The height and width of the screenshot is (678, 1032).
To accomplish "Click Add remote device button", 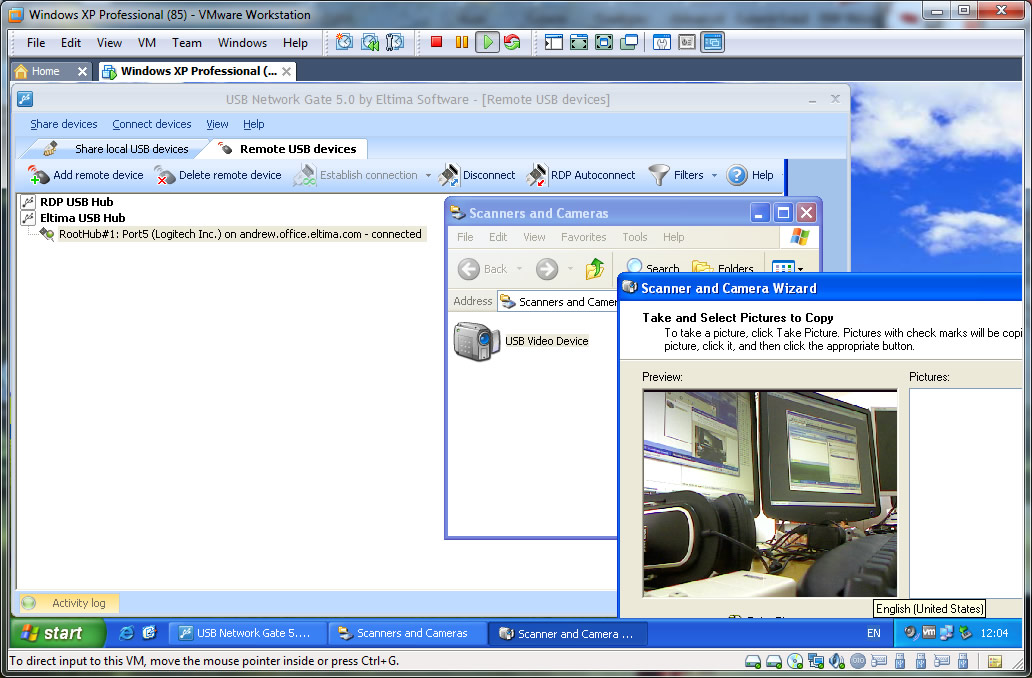I will pyautogui.click(x=86, y=175).
